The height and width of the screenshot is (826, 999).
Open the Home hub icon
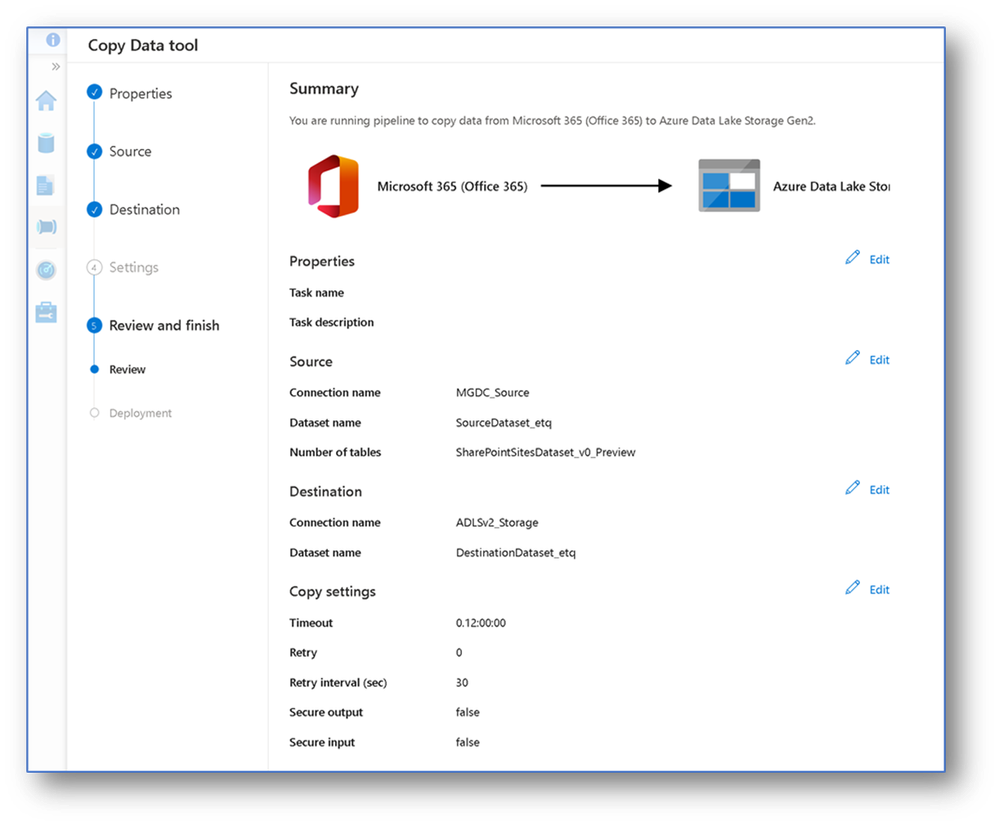tap(46, 101)
